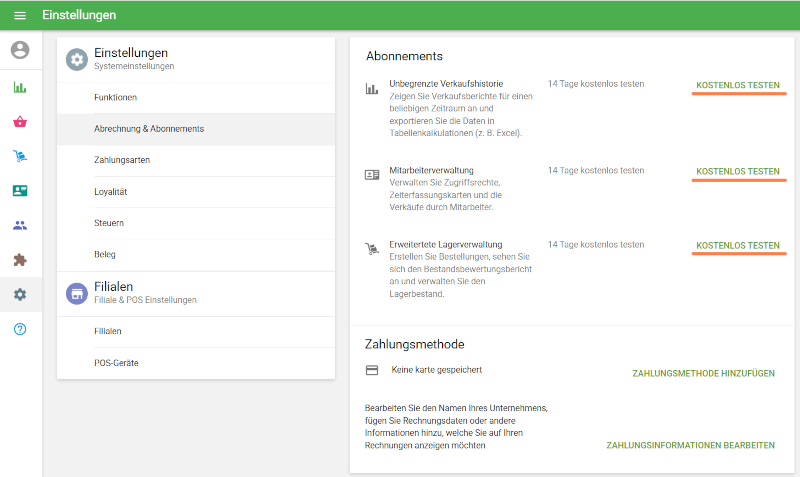Select Abrechnung & Abonnements menu item
Image resolution: width=800 pixels, height=477 pixels.
(149, 129)
